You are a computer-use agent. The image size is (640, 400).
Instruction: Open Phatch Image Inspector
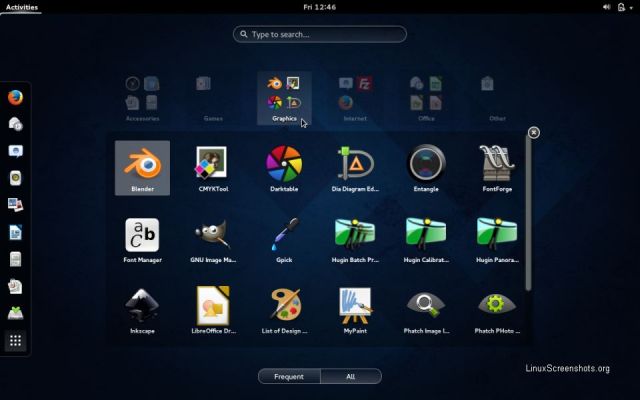[426, 311]
